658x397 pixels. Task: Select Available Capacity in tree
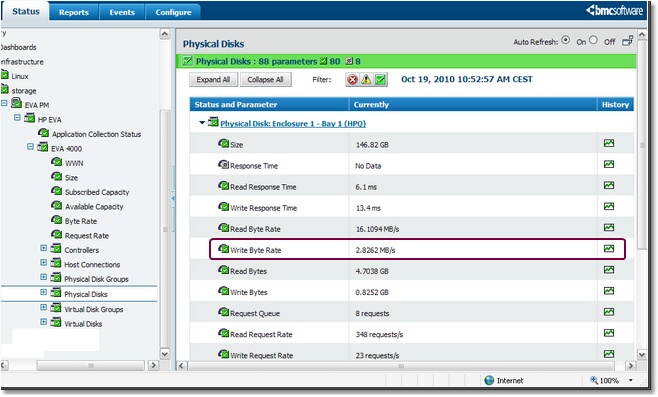tap(94, 206)
